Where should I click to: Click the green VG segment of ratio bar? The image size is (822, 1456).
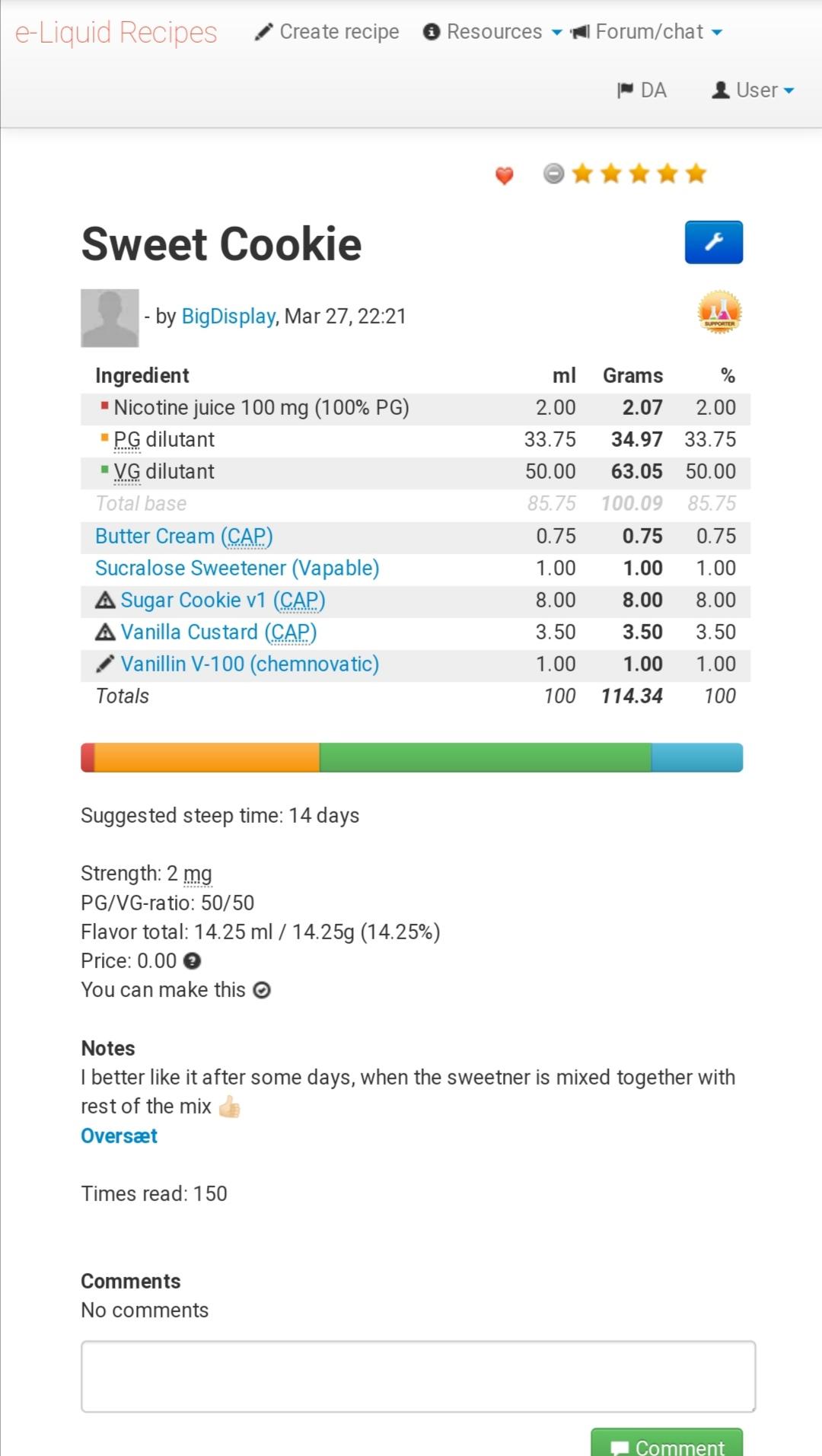(x=485, y=758)
